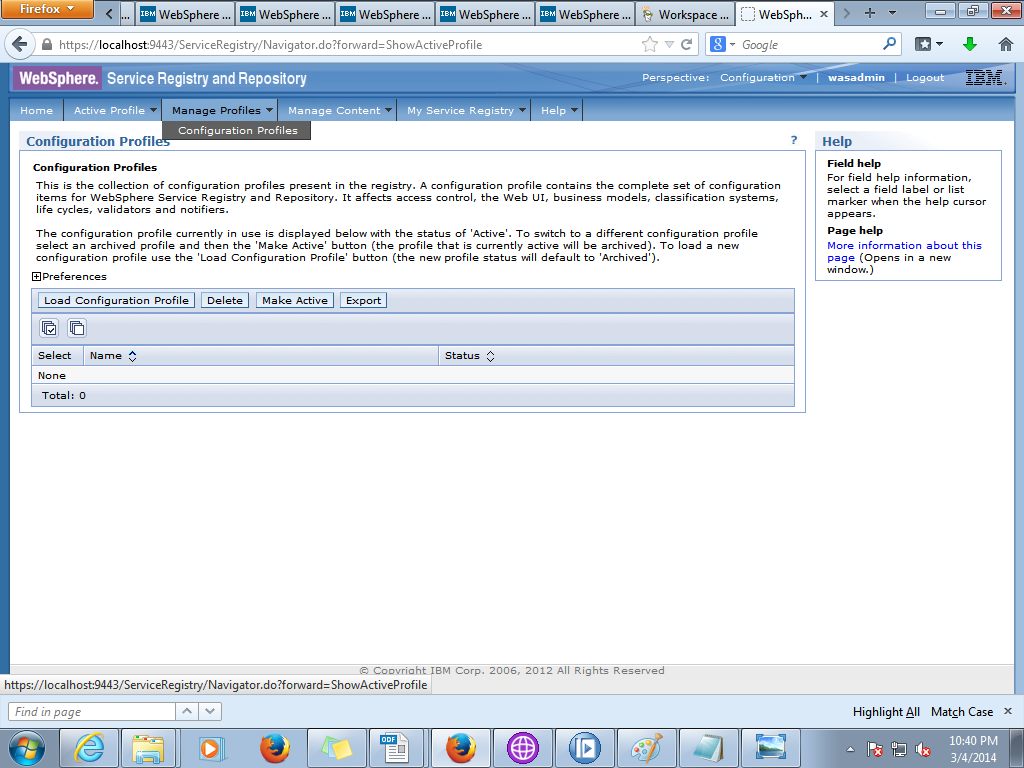
Task: List all tabs dropdown arrow
Action: (x=893, y=13)
